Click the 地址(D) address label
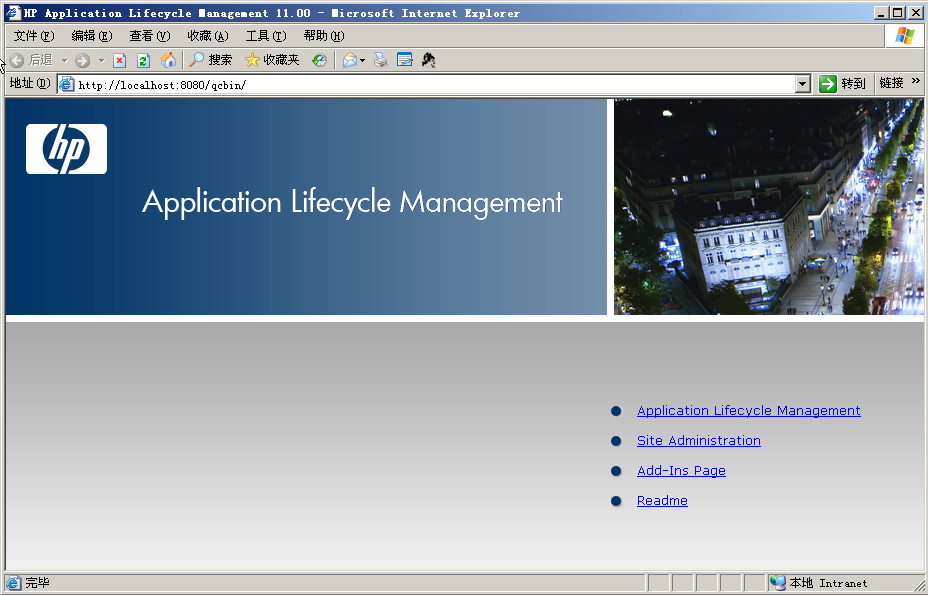The width and height of the screenshot is (928, 595). point(30,83)
